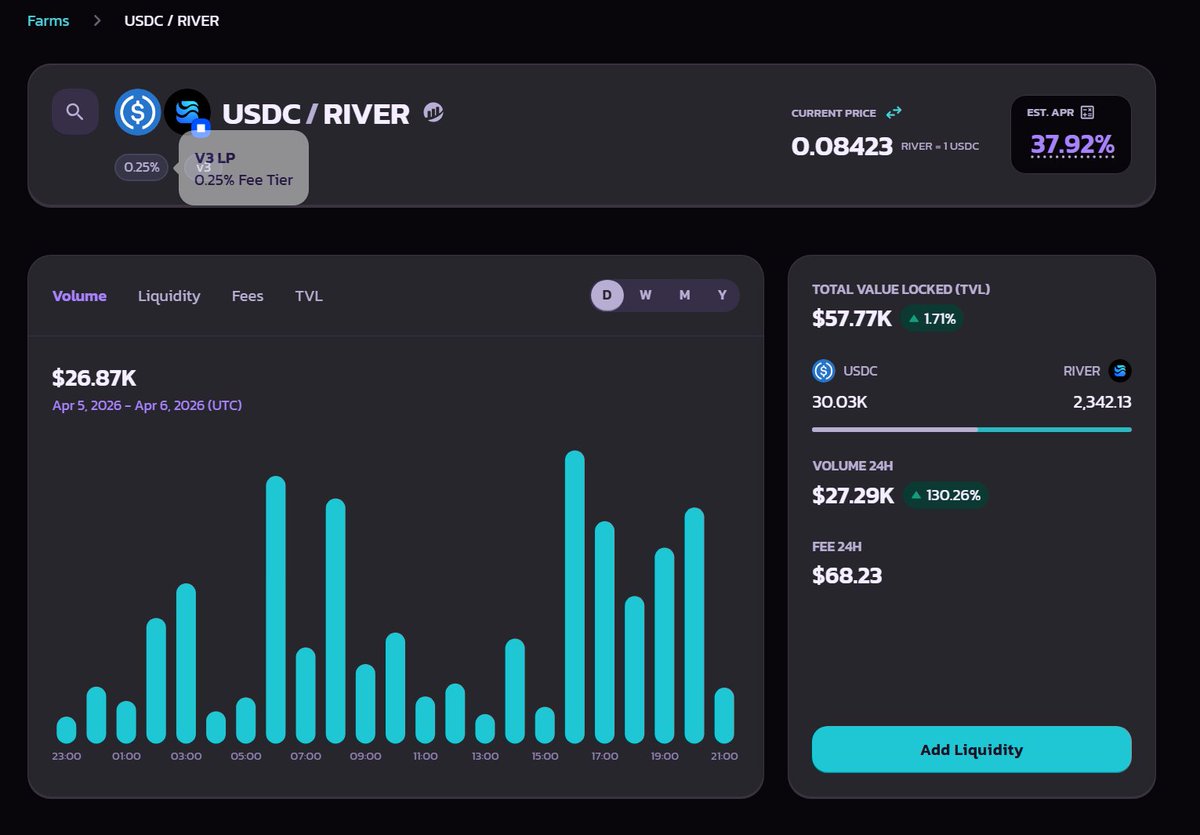
Task: Click the chart icon beside USDC / RIVER title
Action: [x=433, y=113]
